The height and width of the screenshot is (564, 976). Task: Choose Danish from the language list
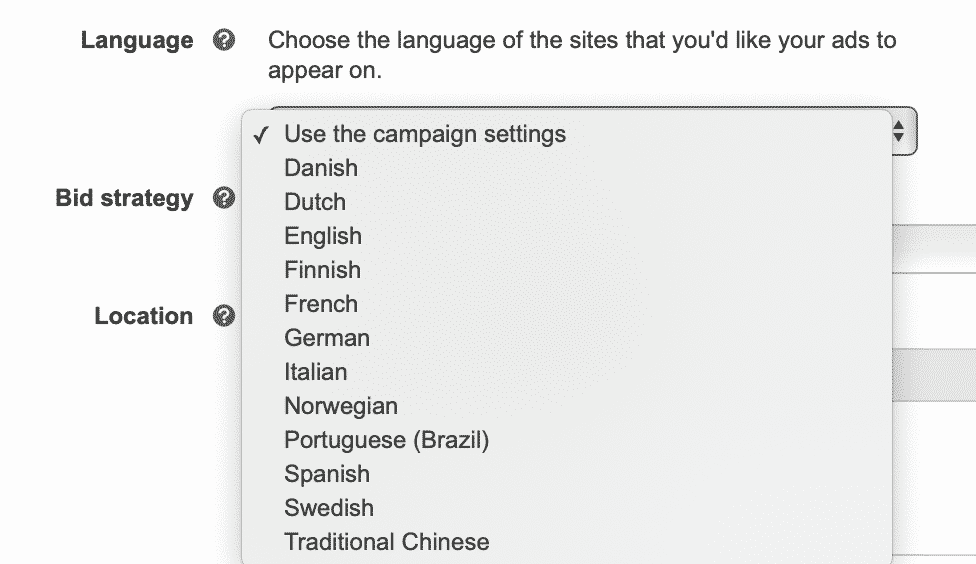click(567, 168)
